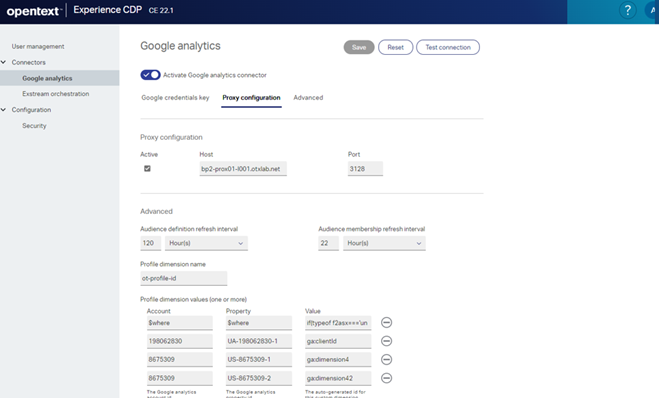The height and width of the screenshot is (398, 659).
Task: Click the opentext logo
Action: coord(34,11)
